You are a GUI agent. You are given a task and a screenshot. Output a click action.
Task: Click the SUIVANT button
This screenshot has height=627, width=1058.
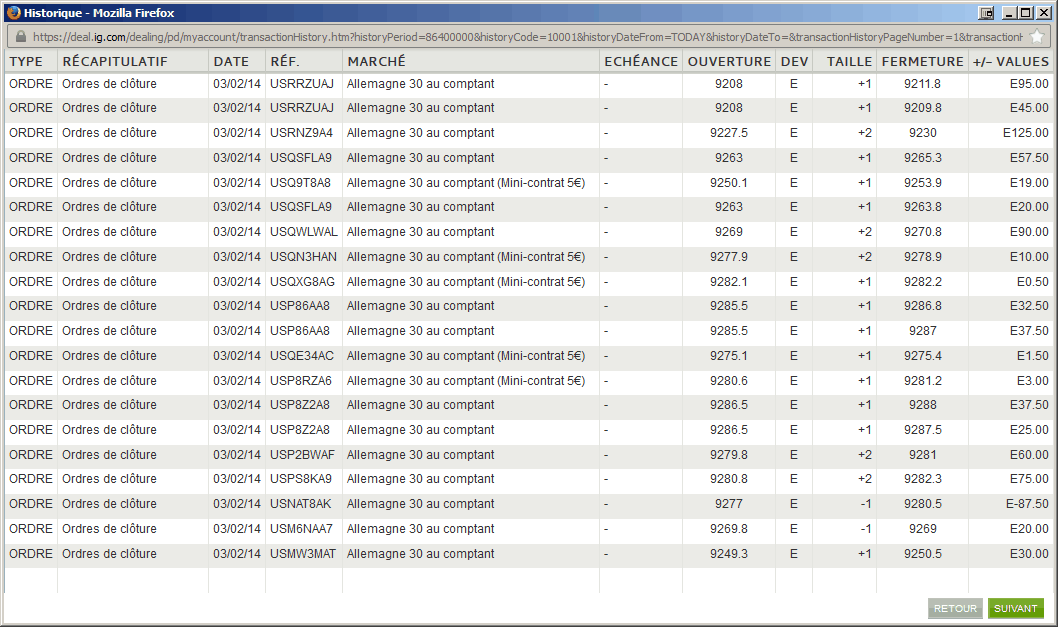tap(1015, 608)
